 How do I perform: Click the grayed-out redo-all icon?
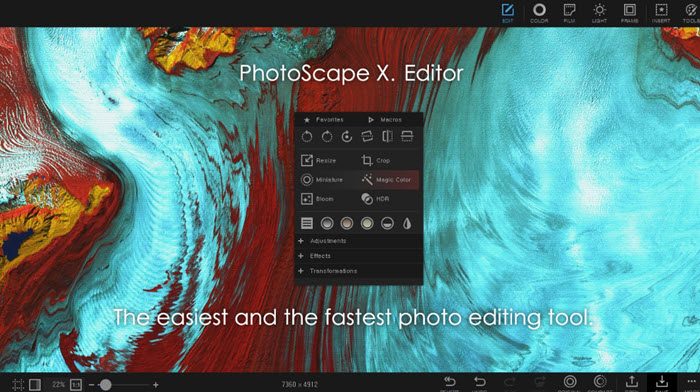(540, 383)
